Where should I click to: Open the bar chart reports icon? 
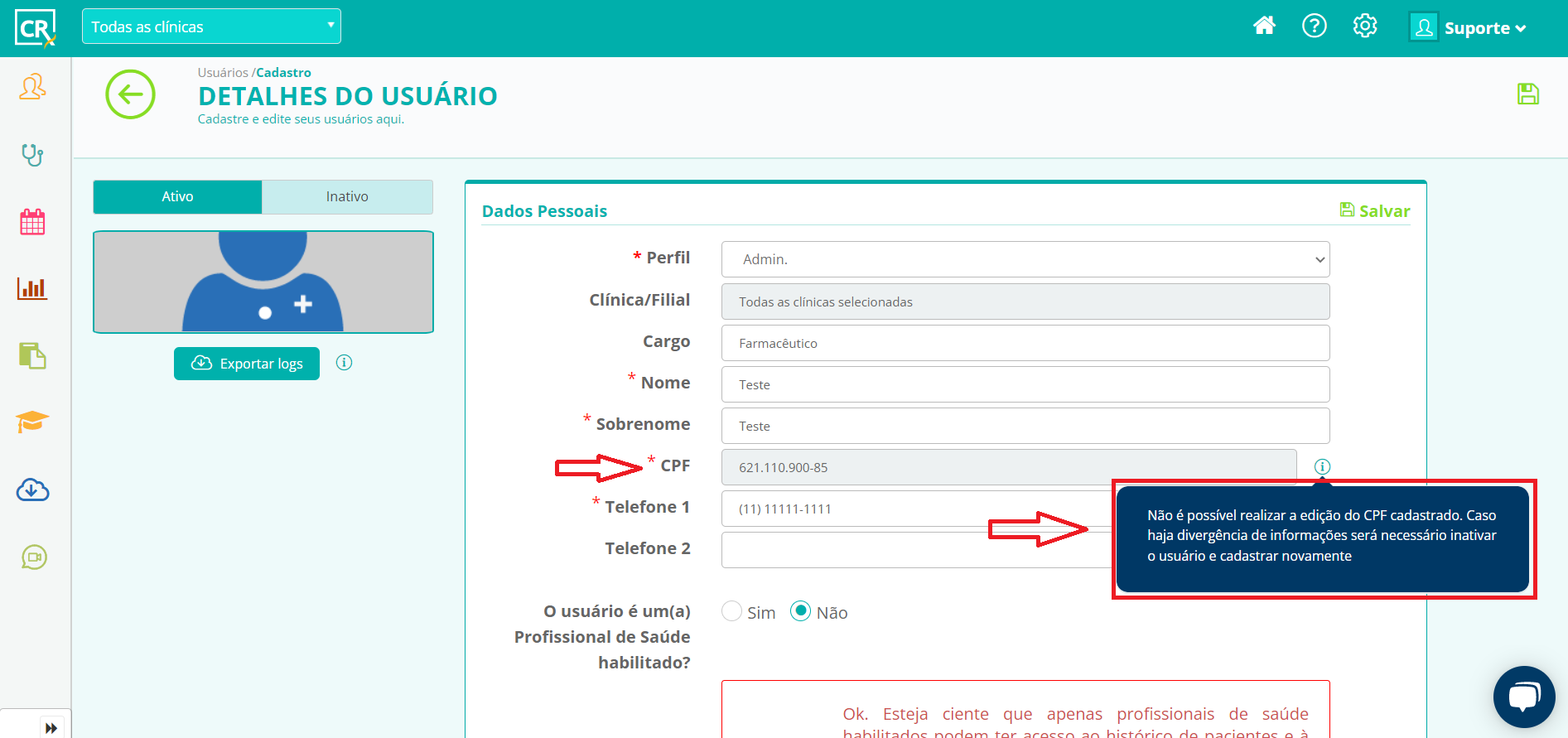32,288
